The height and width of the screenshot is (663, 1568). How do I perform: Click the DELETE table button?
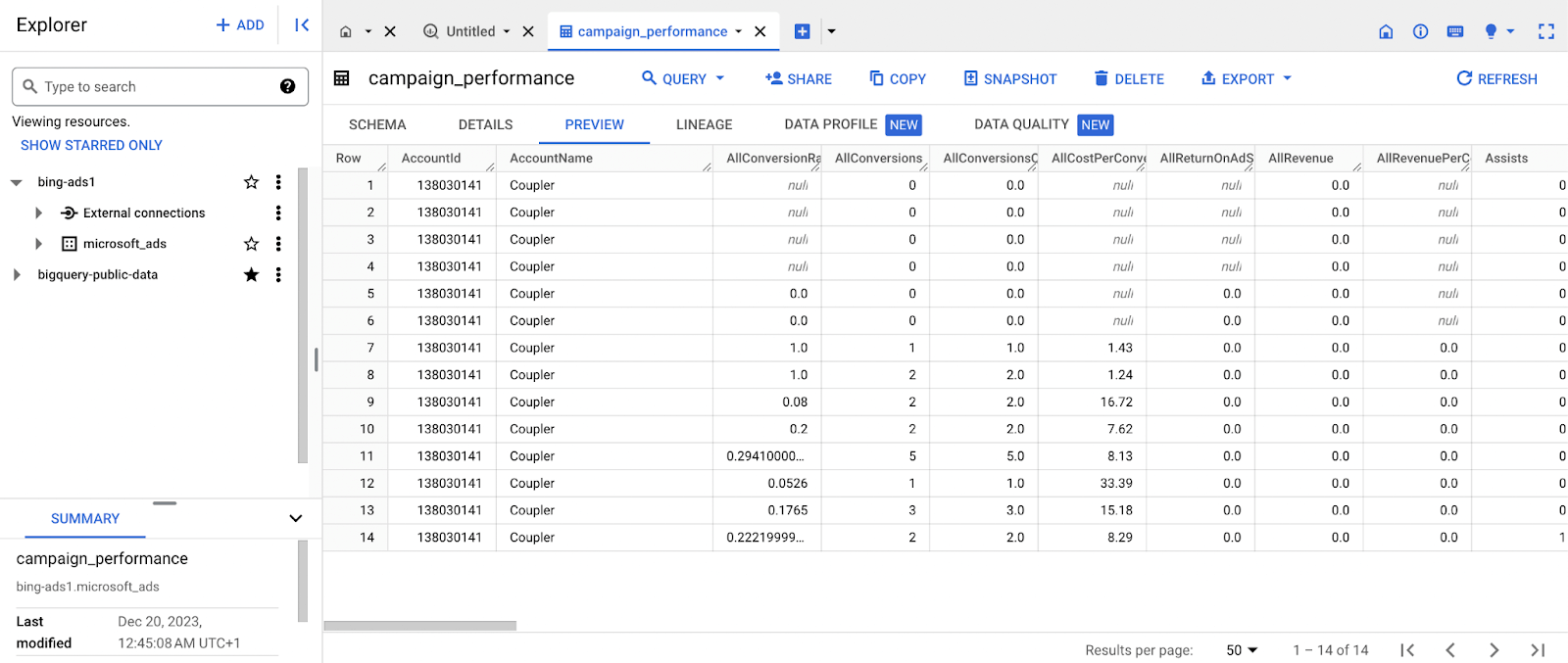(x=1129, y=78)
